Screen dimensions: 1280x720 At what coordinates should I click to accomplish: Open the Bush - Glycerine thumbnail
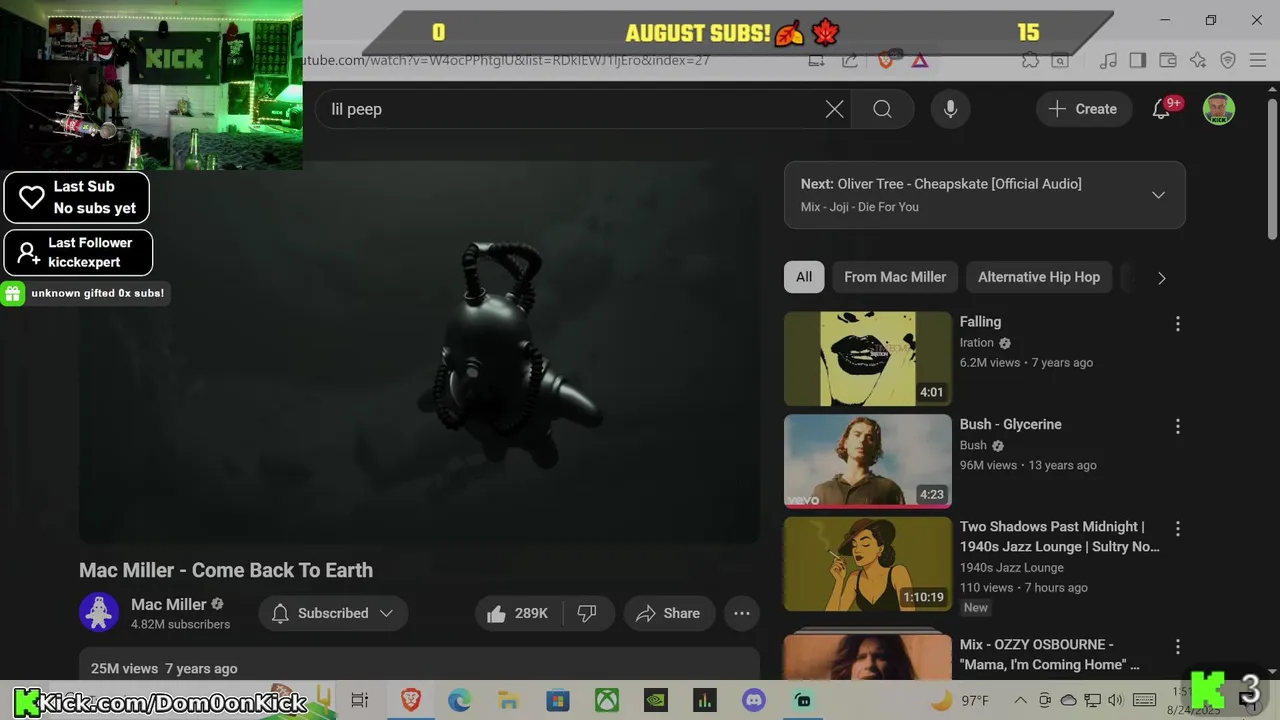pyautogui.click(x=868, y=461)
